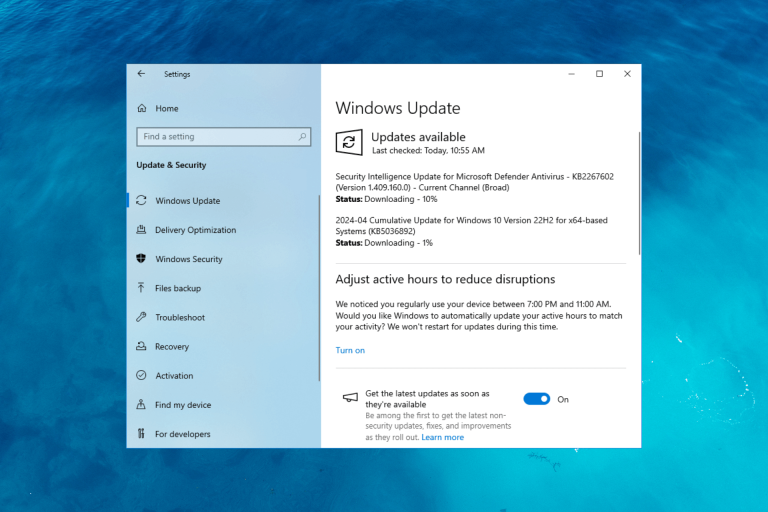Click the Updates available heading
Viewport: 768px width, 512px height.
pyautogui.click(x=418, y=137)
